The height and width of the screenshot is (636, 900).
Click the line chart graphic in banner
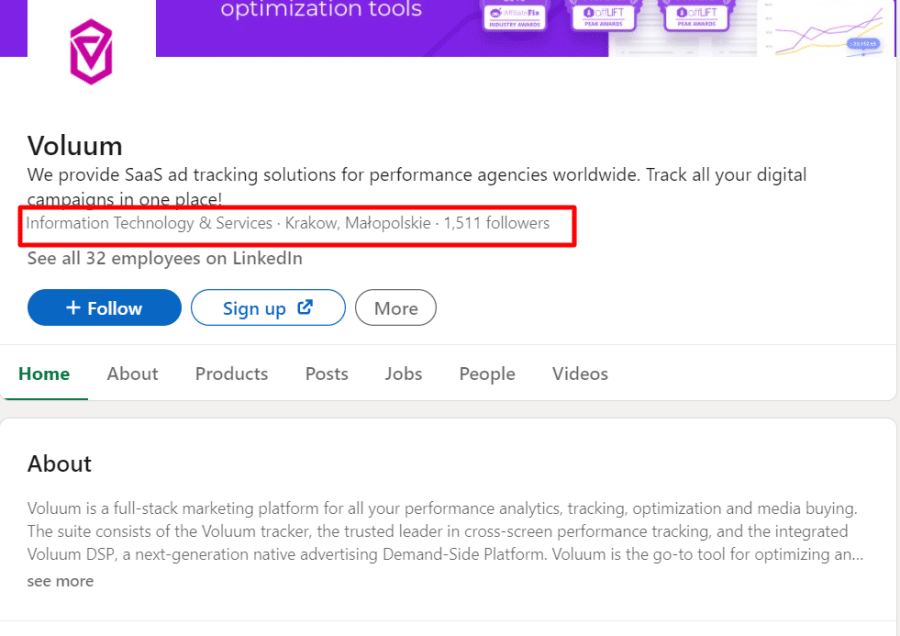[828, 32]
